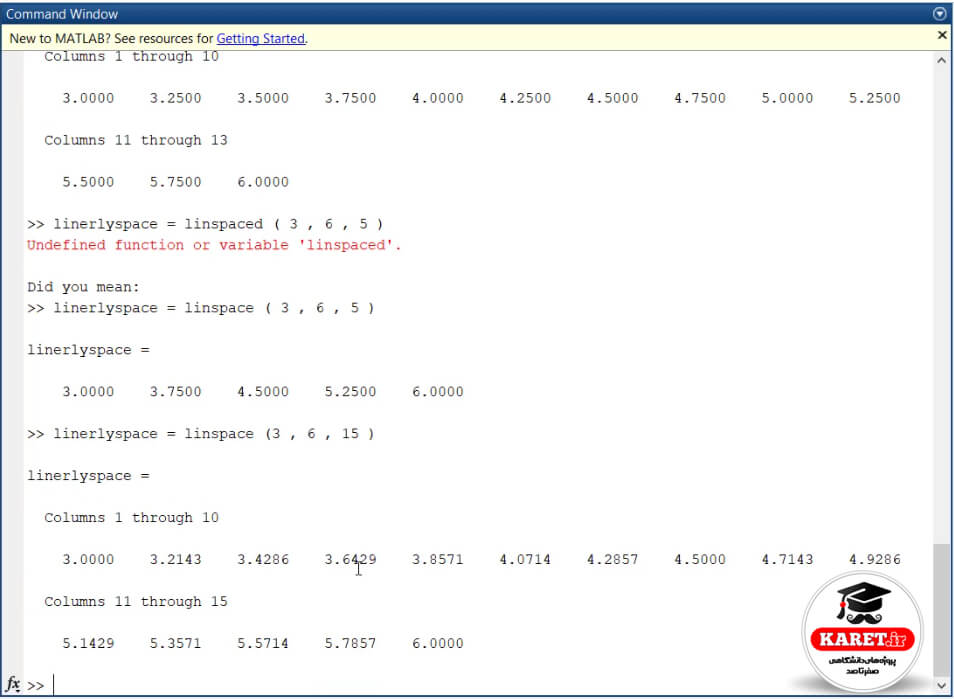Click the Command Window title text
This screenshot has height=699, width=954.
pos(62,14)
